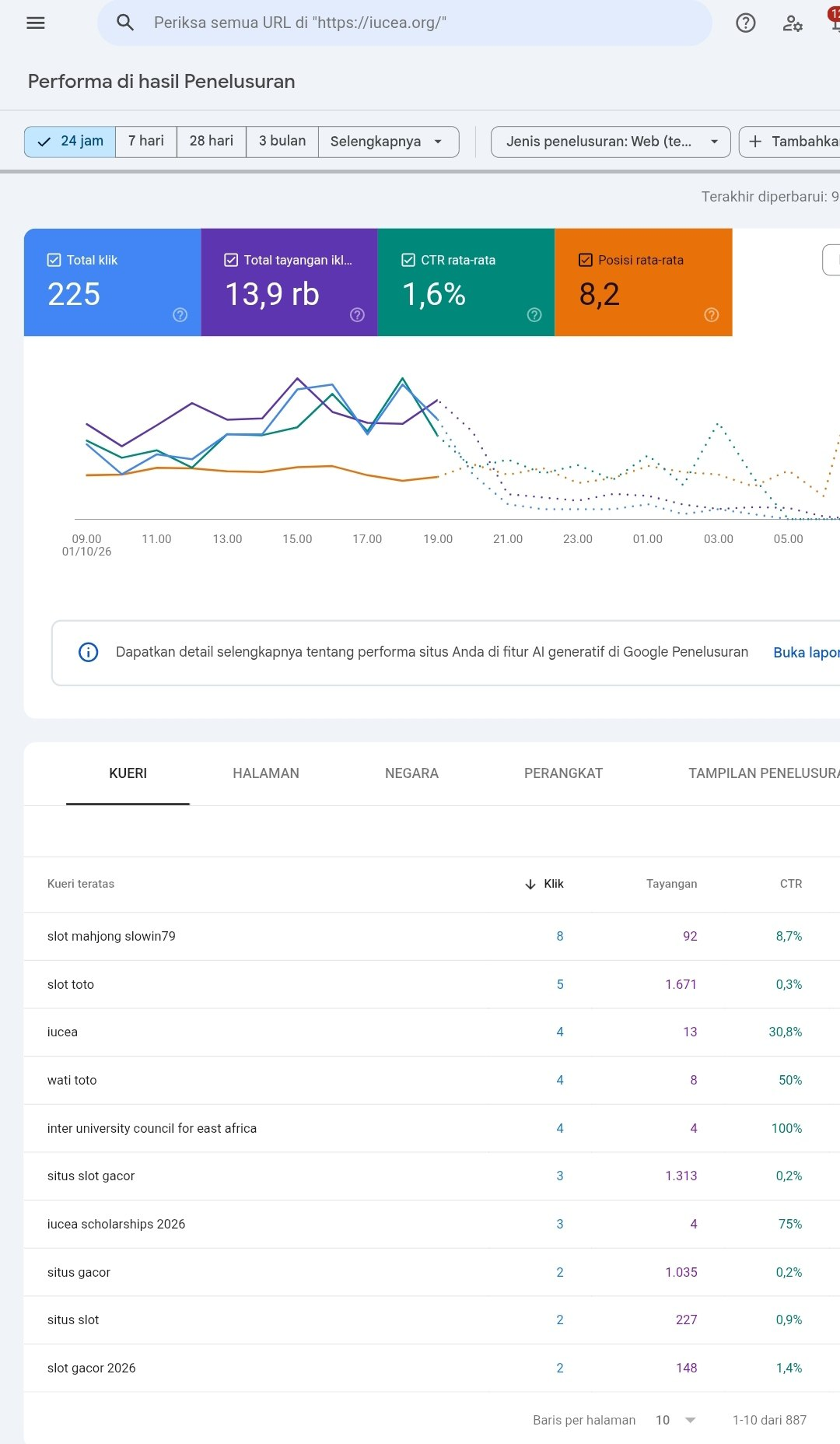This screenshot has height=1444, width=840.
Task: Toggle the CTR rata-rata checkbox
Action: (x=408, y=260)
